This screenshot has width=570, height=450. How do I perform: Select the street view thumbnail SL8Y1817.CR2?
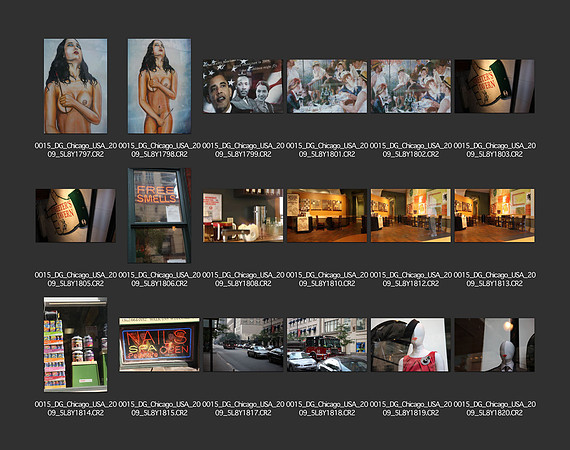point(243,345)
